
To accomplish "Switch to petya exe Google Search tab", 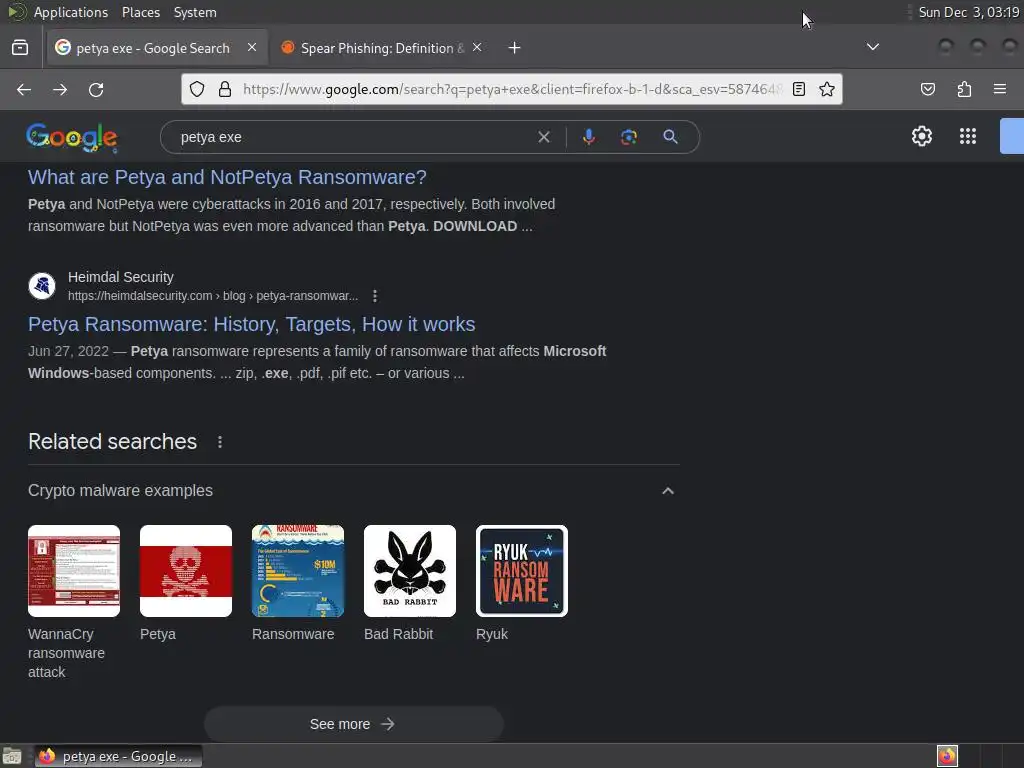I will [157, 48].
